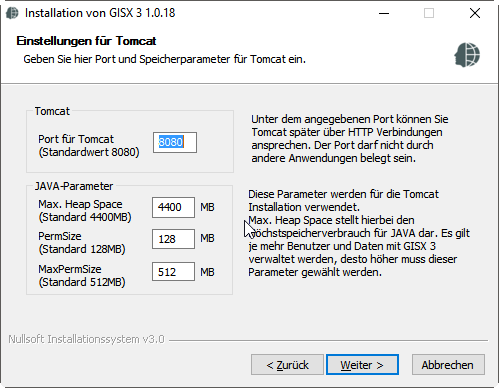
Task: Click the Nullsoft Installationssystem v3.0 text
Action: tap(86, 339)
